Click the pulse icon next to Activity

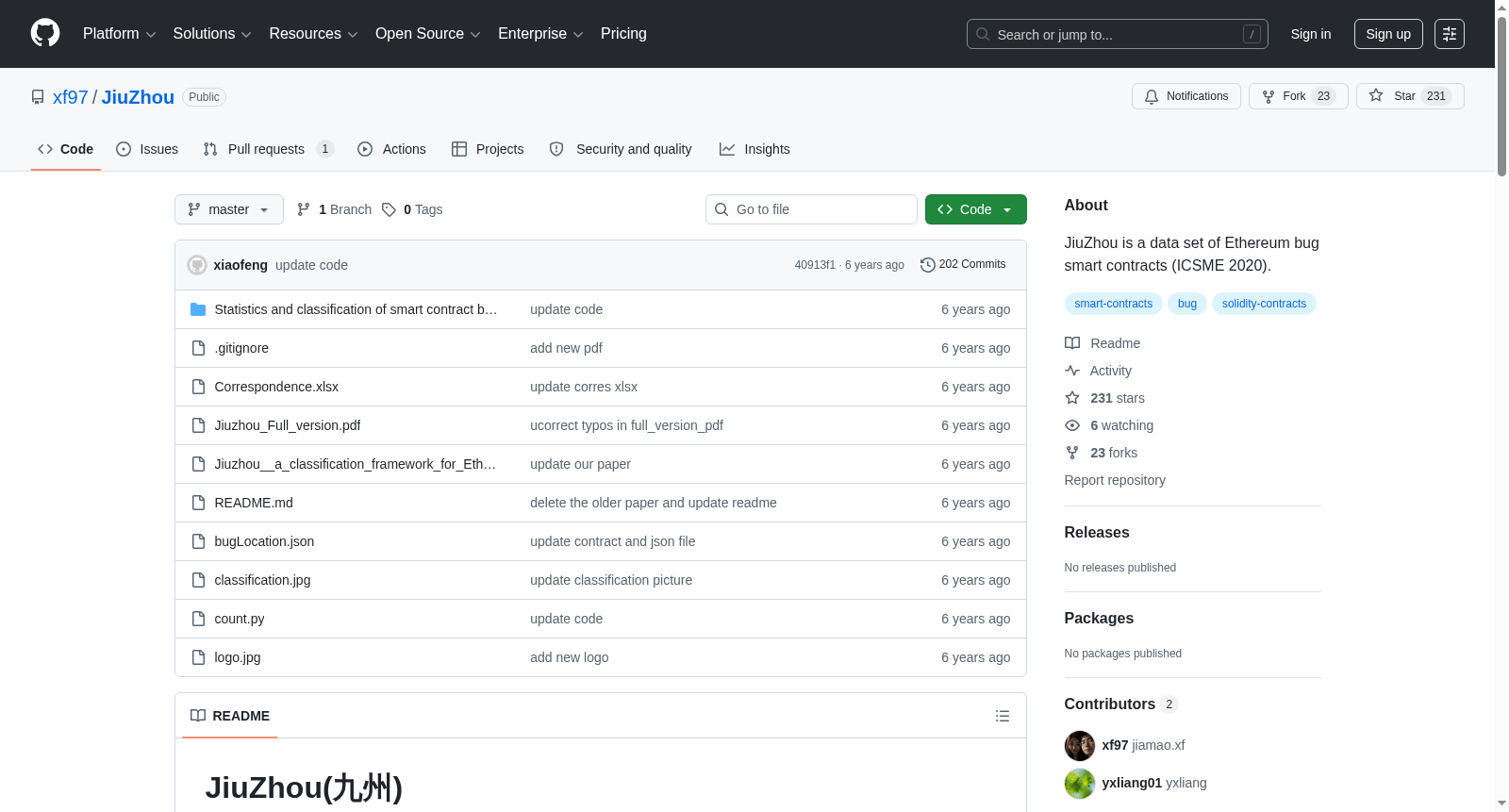1072,371
